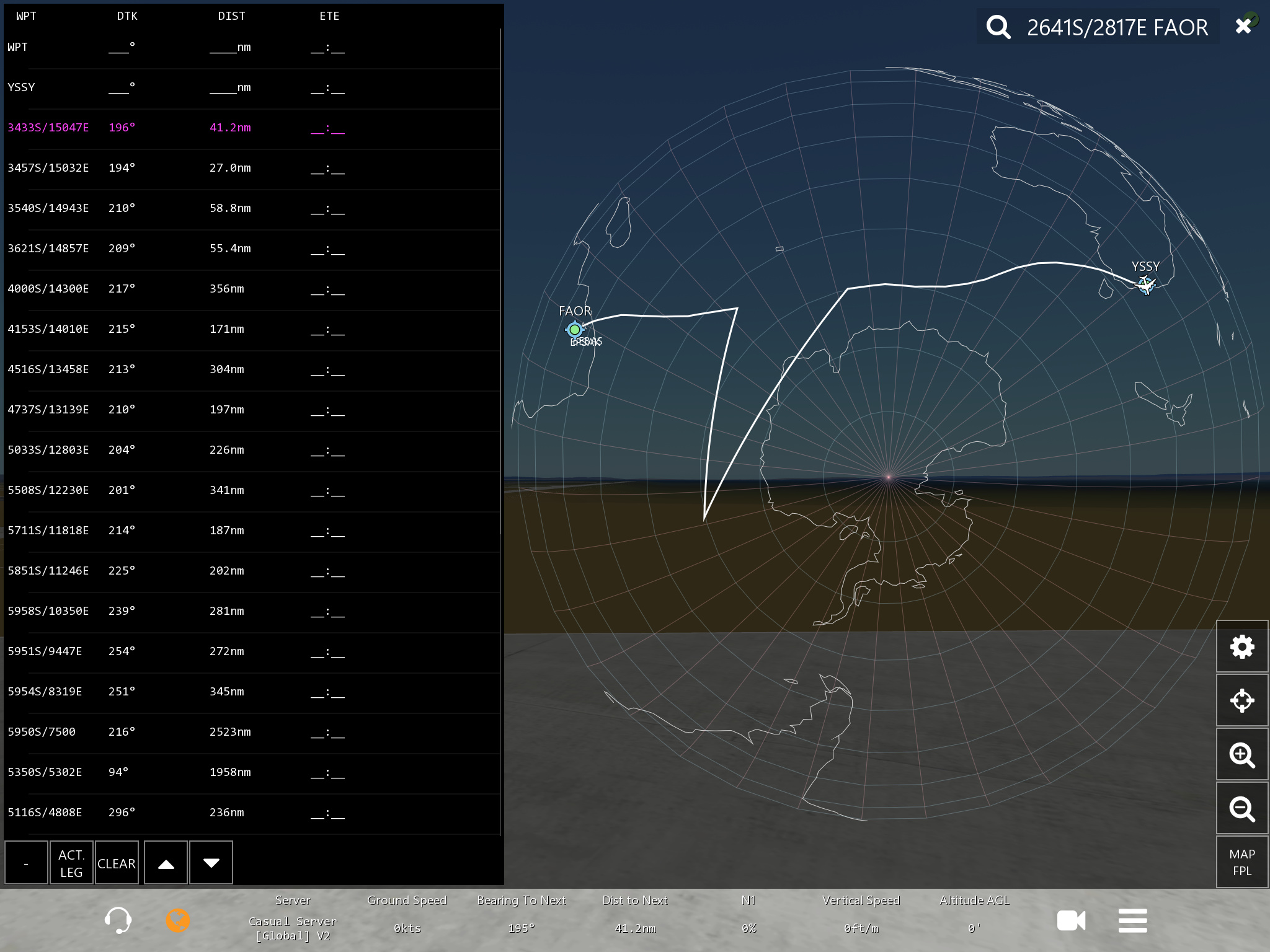Open map settings gear icon
Image resolution: width=1270 pixels, height=952 pixels.
[x=1241, y=646]
